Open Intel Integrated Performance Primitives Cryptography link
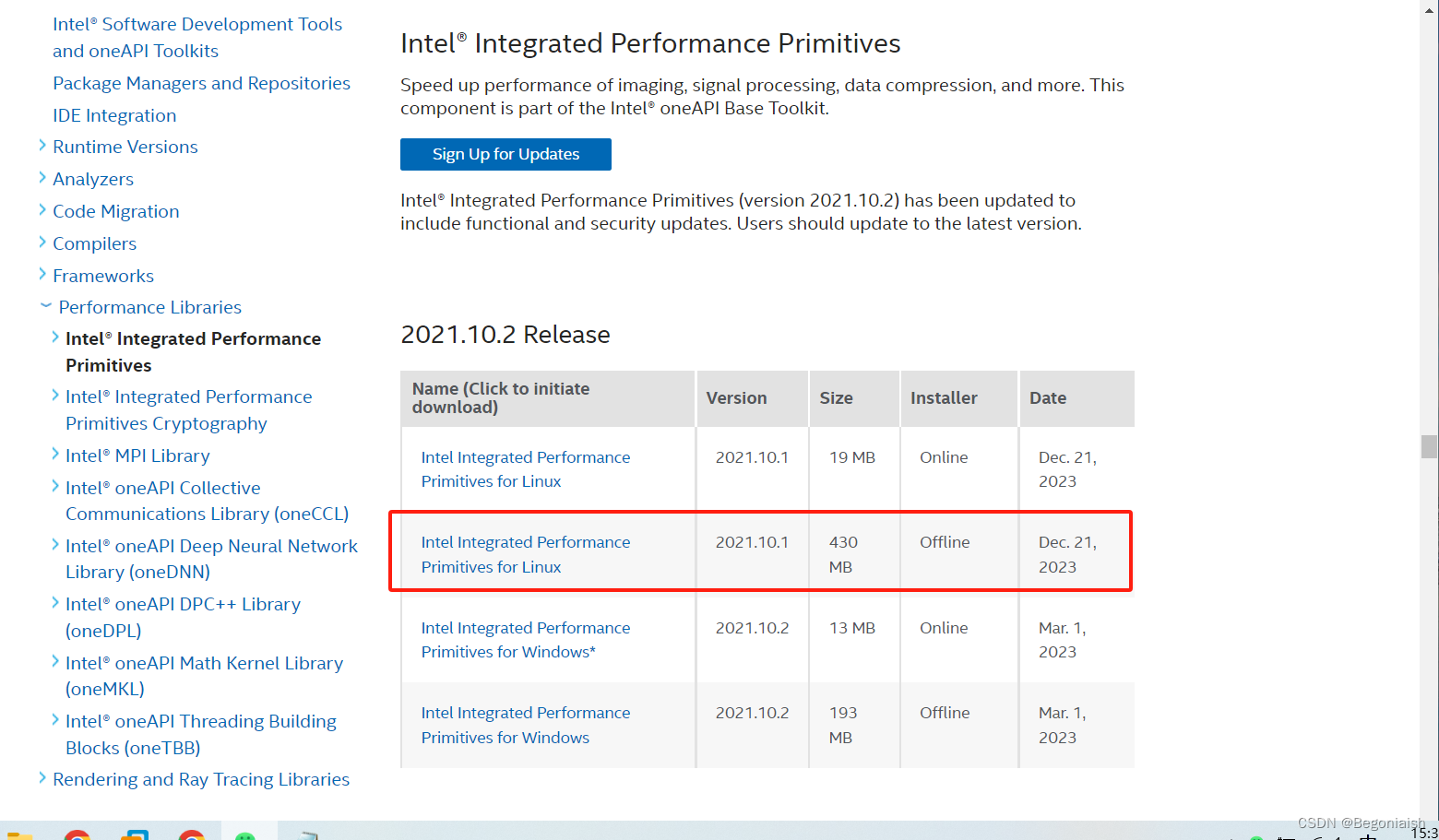Image resolution: width=1439 pixels, height=840 pixels. (x=189, y=410)
